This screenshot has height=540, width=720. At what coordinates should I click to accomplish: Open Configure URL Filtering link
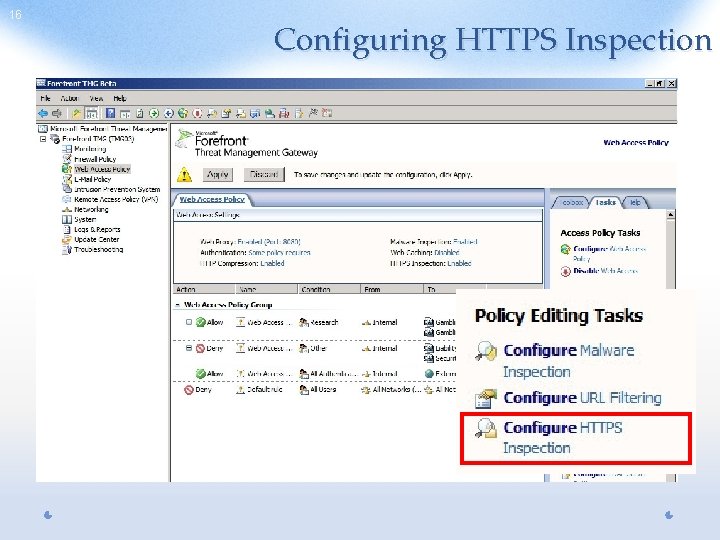(x=582, y=398)
